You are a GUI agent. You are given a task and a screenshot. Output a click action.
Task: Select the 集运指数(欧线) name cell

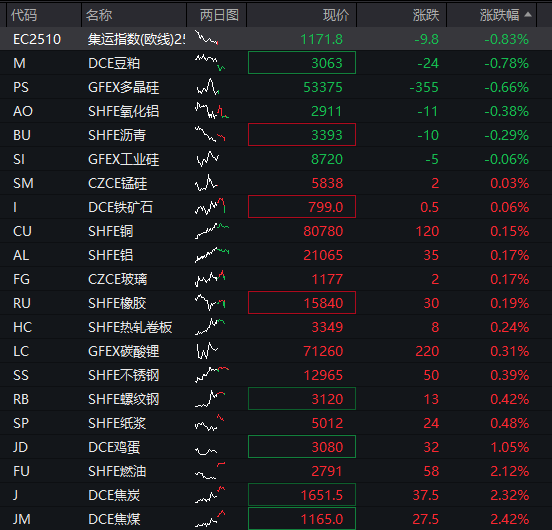tap(137, 39)
